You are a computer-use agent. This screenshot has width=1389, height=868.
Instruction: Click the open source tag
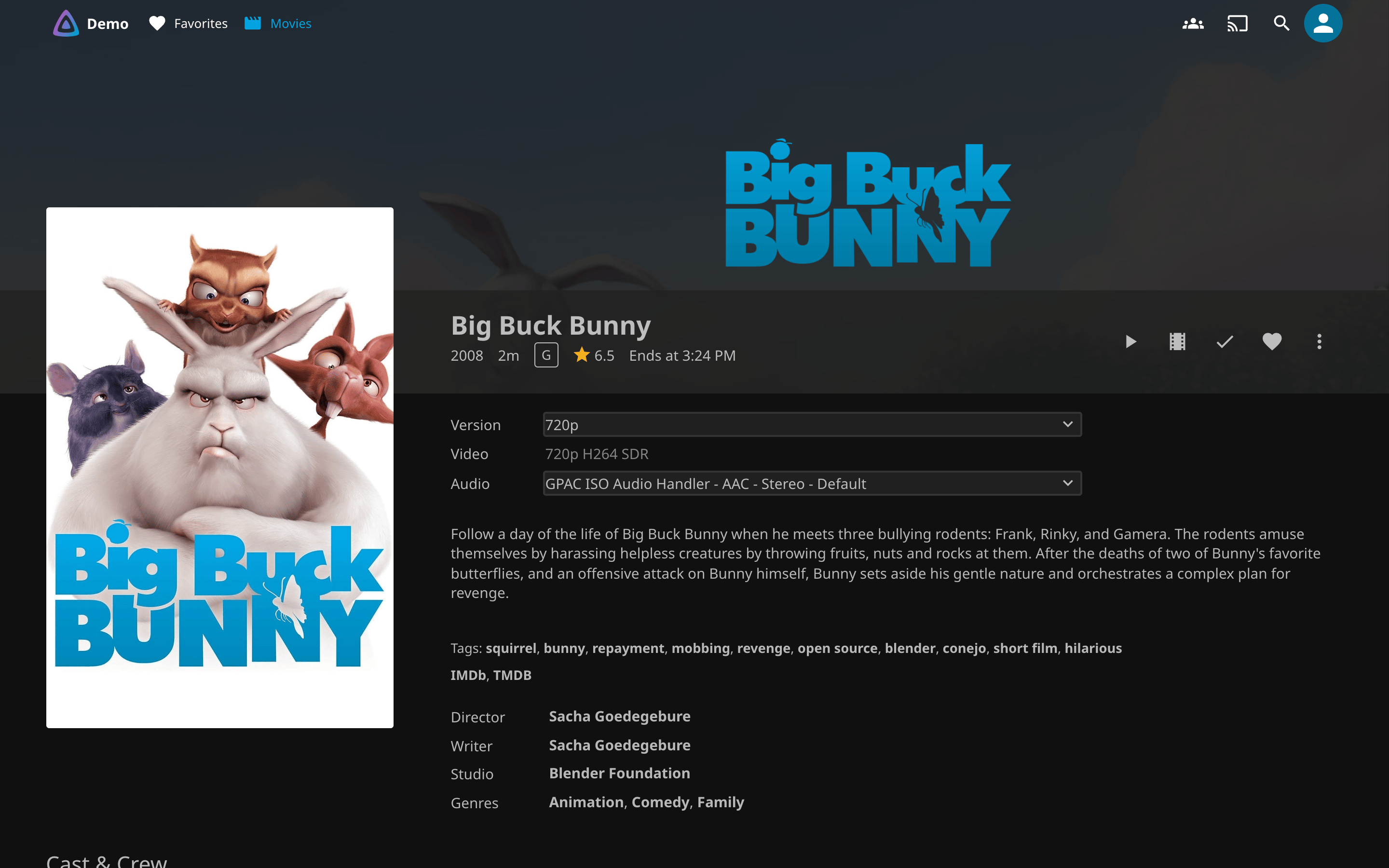point(837,648)
